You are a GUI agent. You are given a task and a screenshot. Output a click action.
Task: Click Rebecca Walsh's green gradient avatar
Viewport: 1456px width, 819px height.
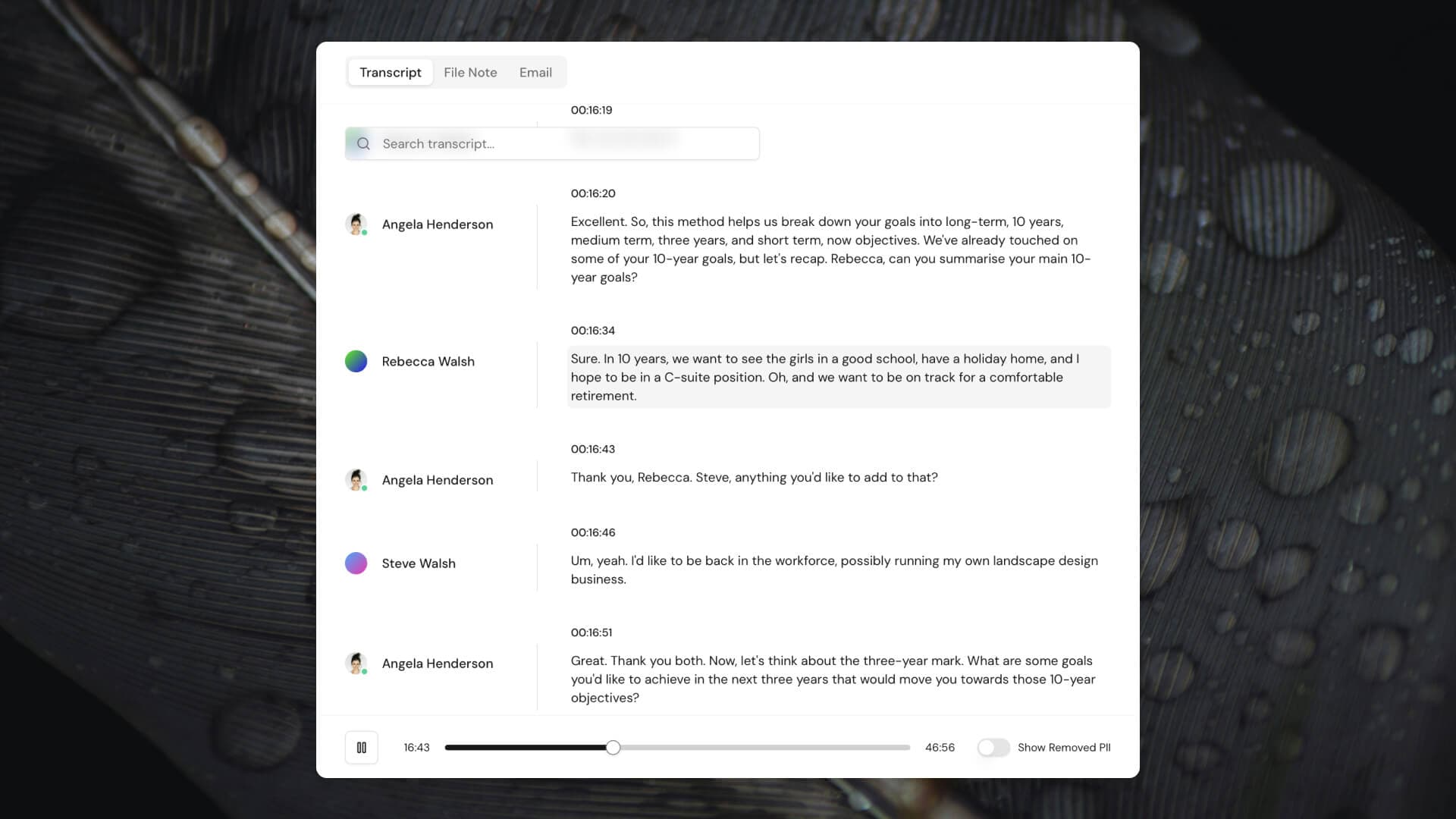click(356, 362)
